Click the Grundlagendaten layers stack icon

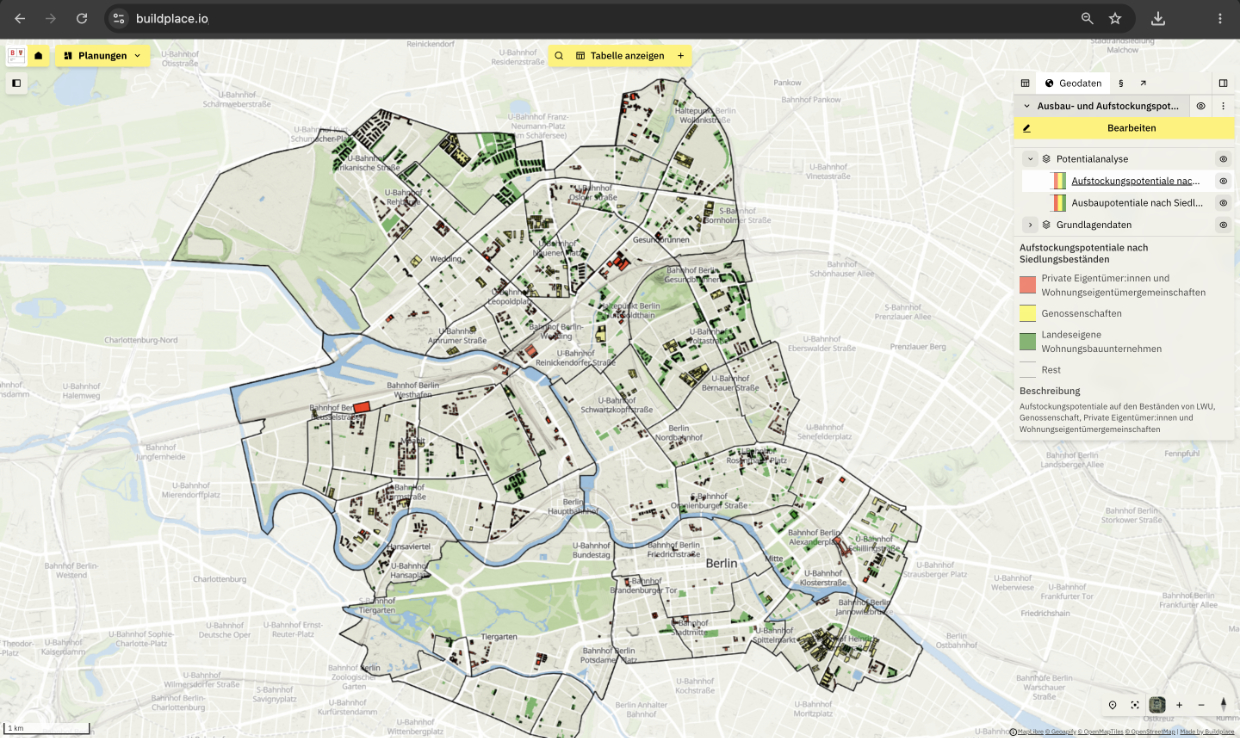pos(1046,225)
